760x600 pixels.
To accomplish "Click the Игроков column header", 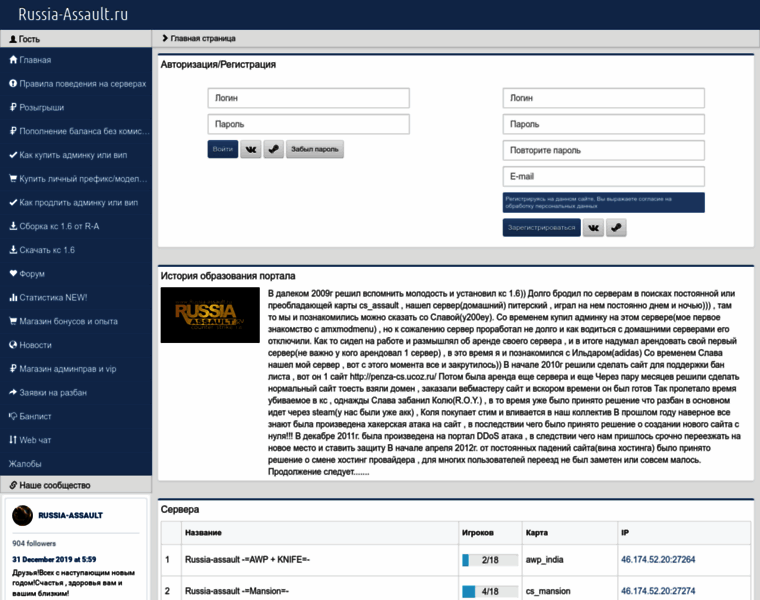I will point(477,533).
